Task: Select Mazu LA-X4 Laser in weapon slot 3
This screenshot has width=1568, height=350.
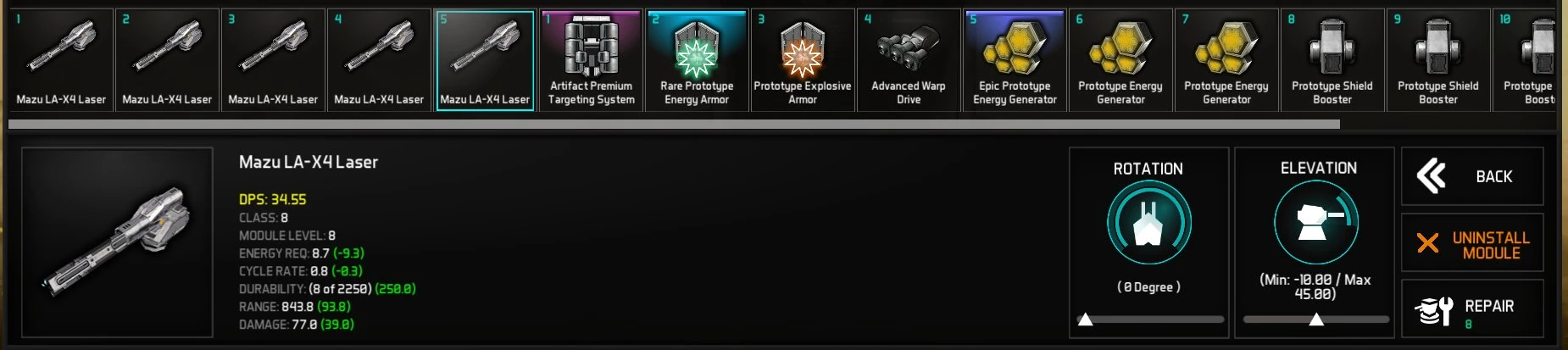Action: pos(273,60)
